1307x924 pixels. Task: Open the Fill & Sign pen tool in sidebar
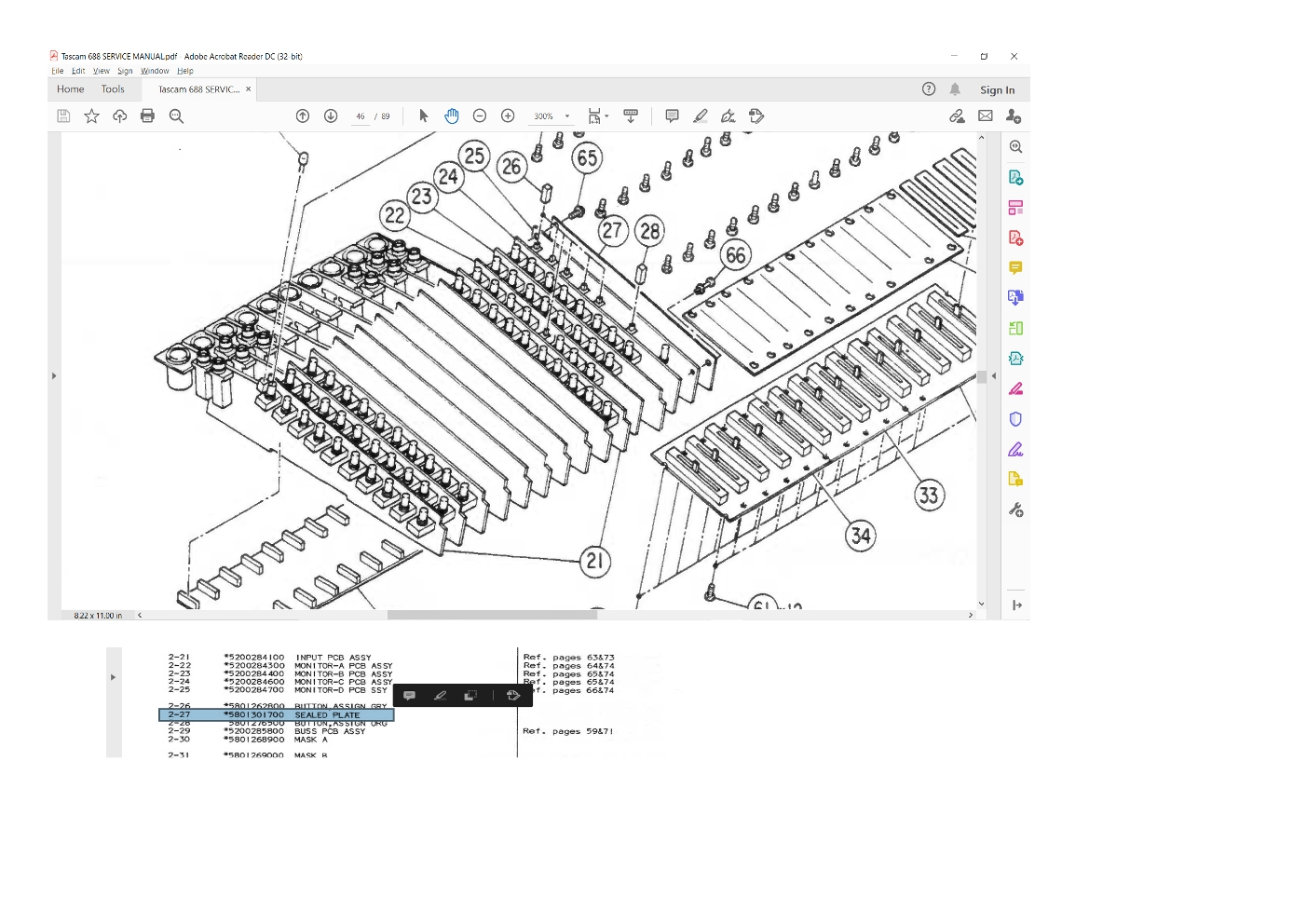(x=1015, y=449)
